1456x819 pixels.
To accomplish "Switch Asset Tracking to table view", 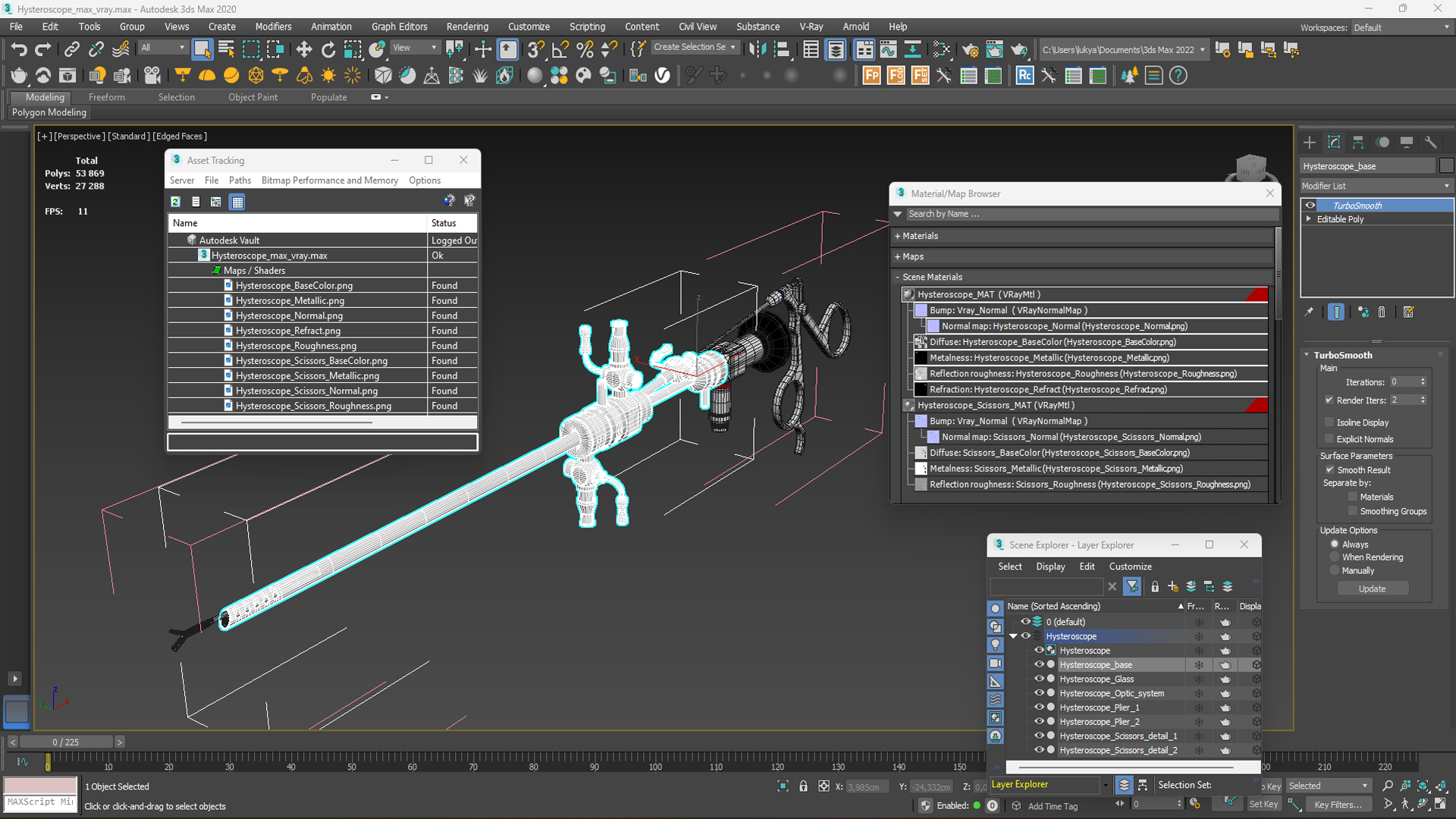I will (237, 202).
